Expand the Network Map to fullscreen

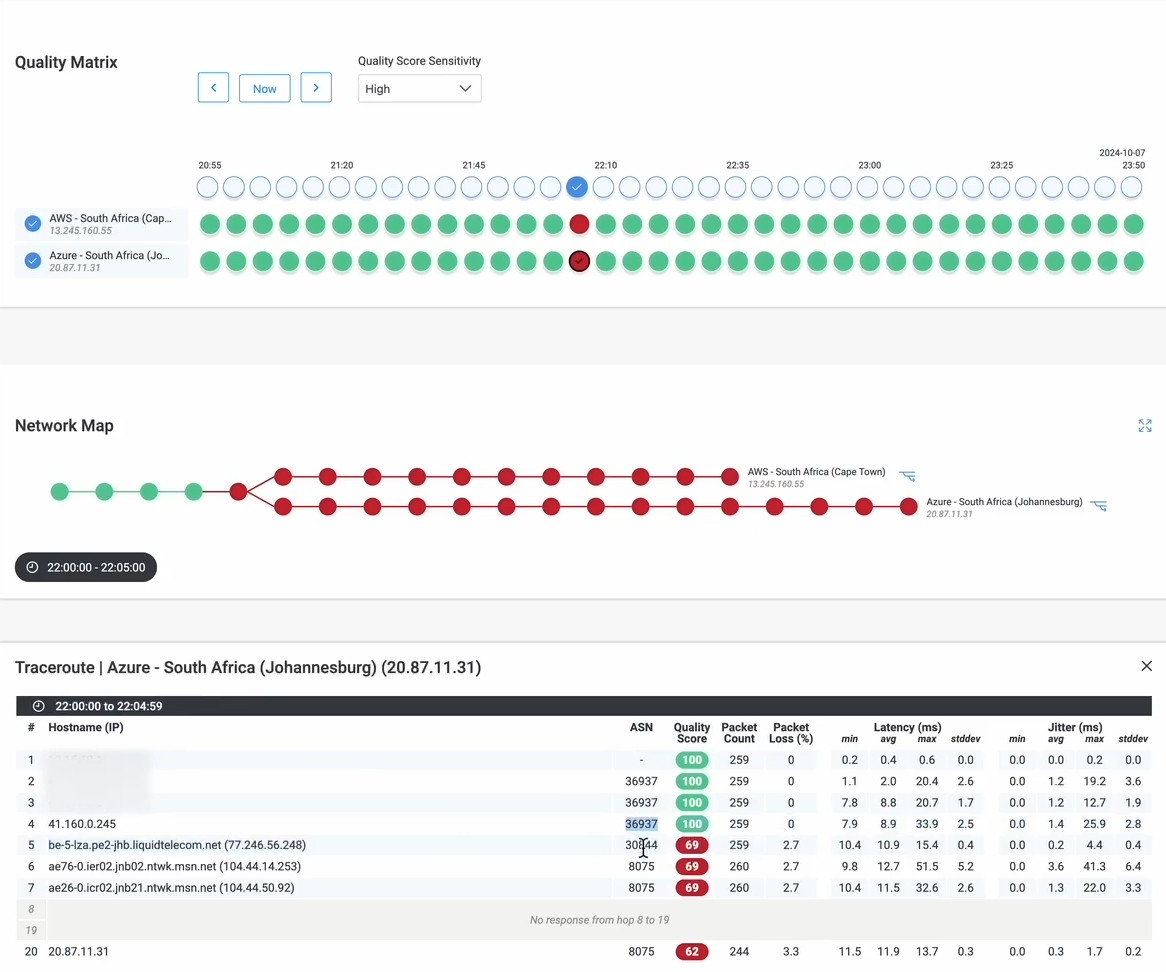[1145, 426]
